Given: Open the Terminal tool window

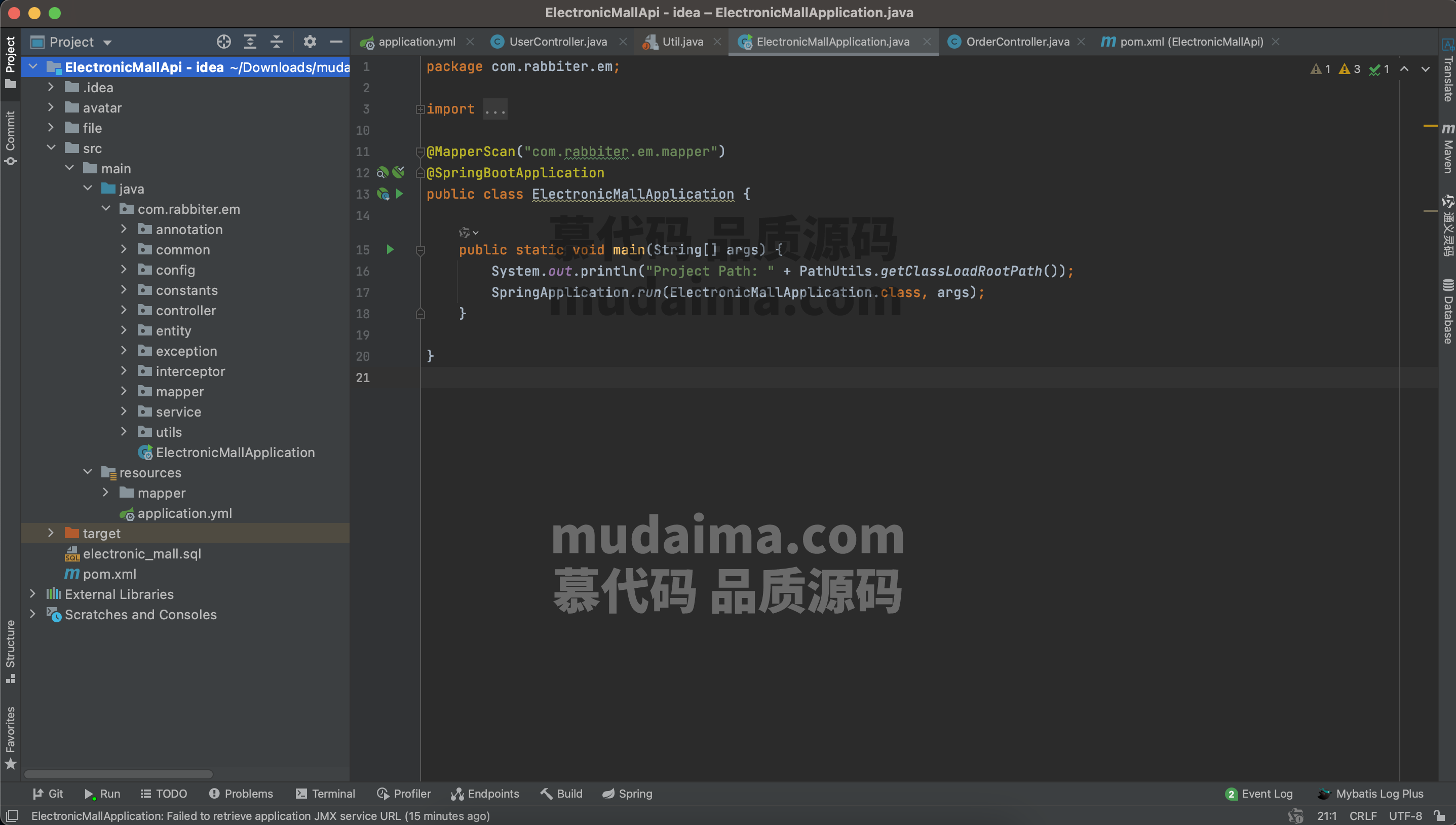Looking at the screenshot, I should (325, 793).
